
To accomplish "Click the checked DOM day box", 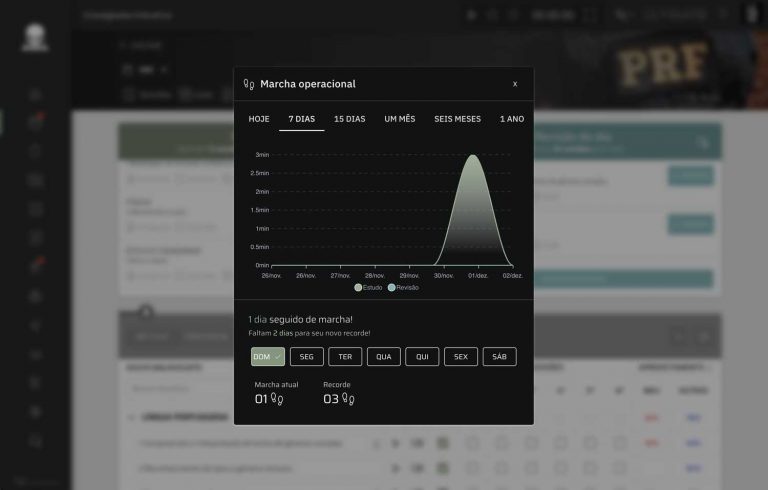I will coord(267,356).
